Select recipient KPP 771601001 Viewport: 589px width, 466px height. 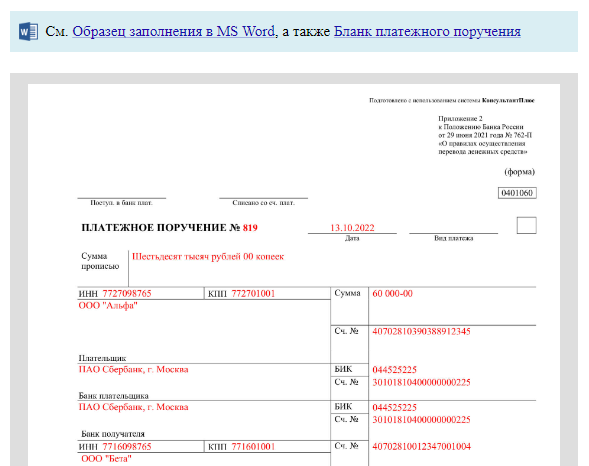[253, 447]
